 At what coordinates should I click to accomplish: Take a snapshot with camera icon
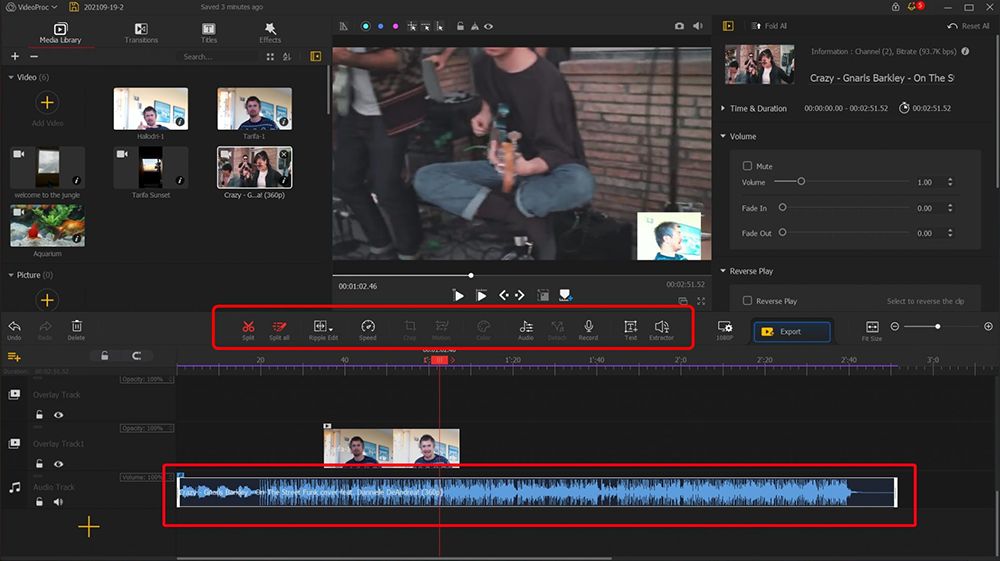679,26
